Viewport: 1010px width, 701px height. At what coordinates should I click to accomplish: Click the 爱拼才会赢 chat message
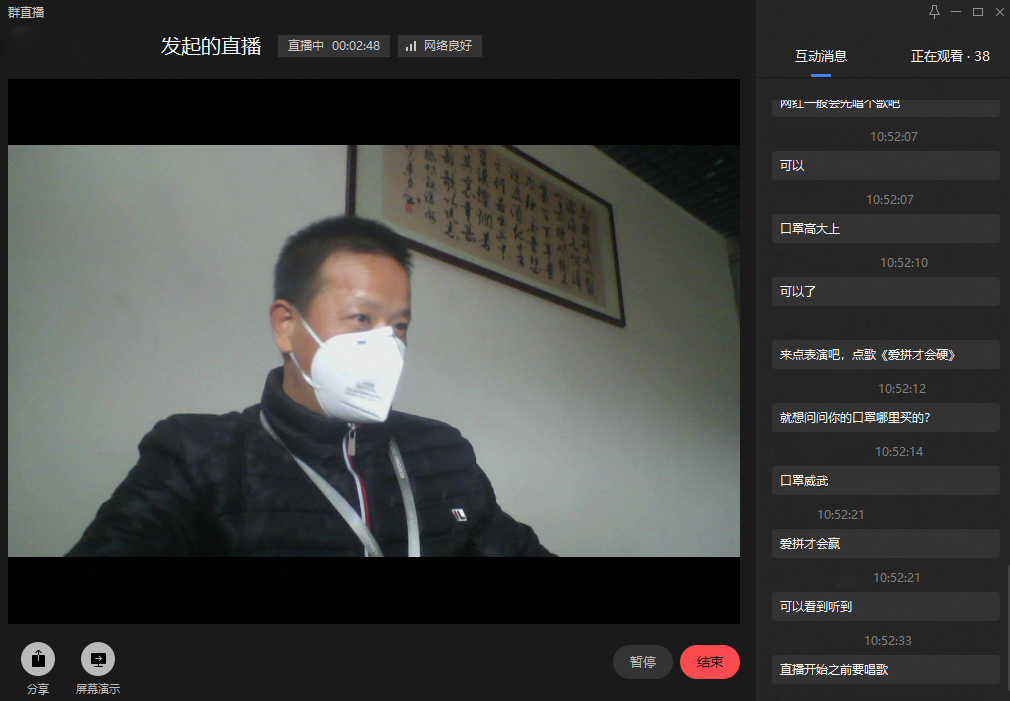885,544
